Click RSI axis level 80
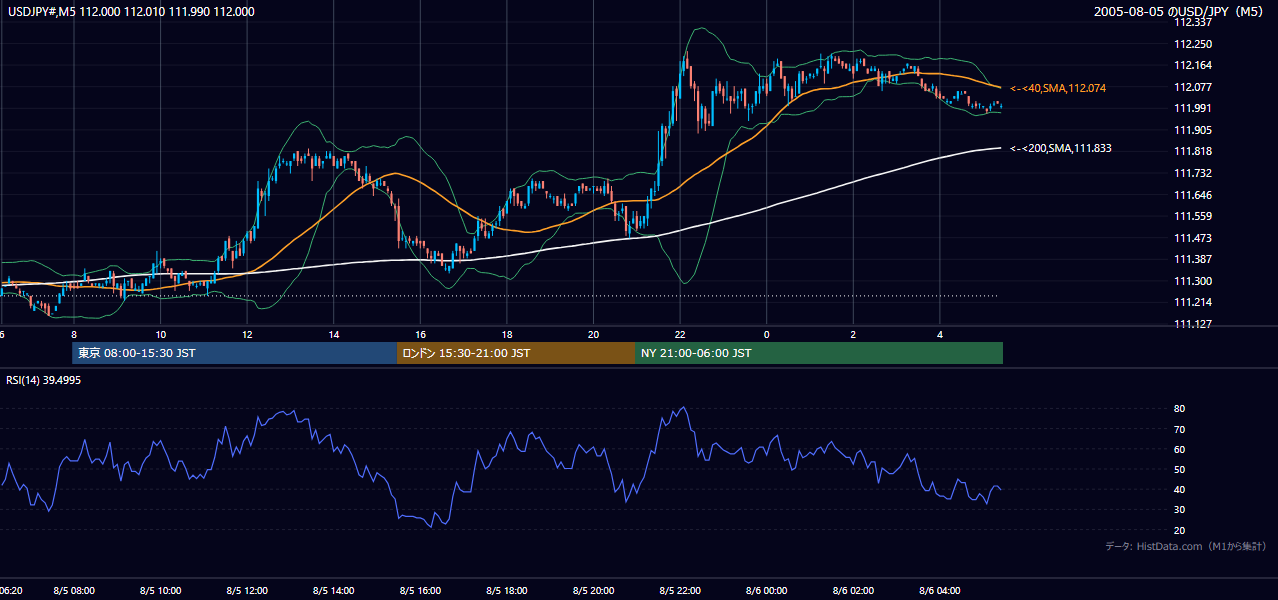Image resolution: width=1278 pixels, height=600 pixels. (1179, 409)
